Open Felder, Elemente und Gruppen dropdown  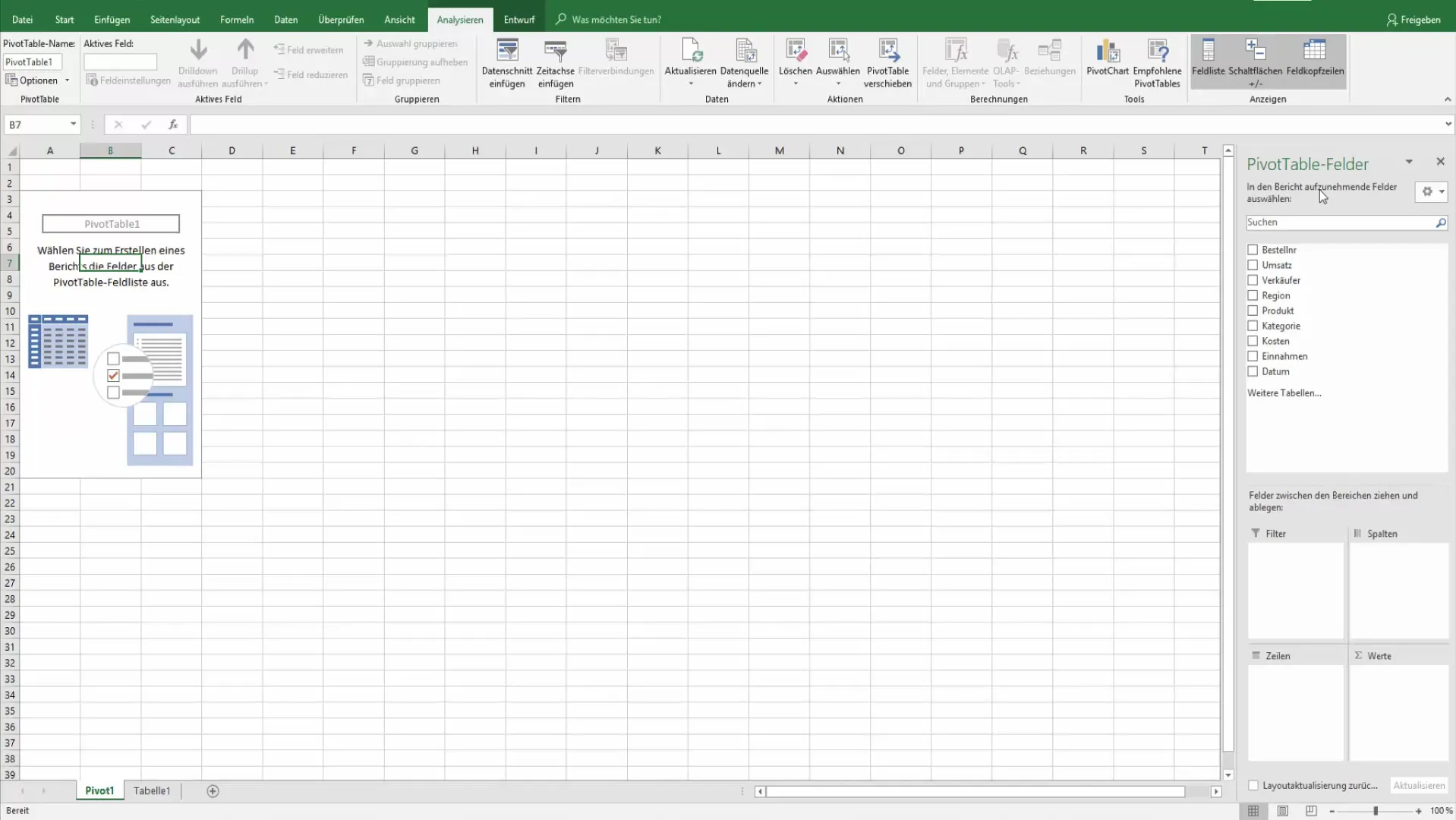955,63
